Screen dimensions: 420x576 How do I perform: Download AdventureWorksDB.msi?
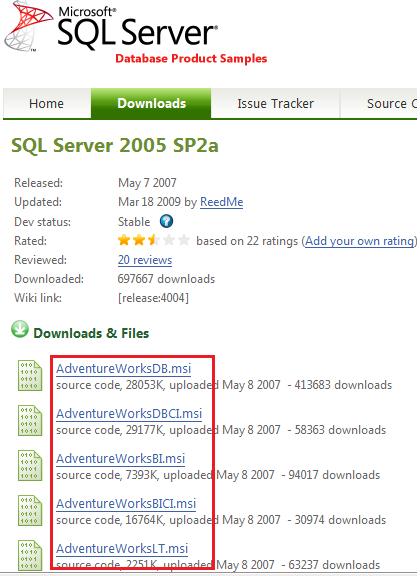tap(123, 368)
